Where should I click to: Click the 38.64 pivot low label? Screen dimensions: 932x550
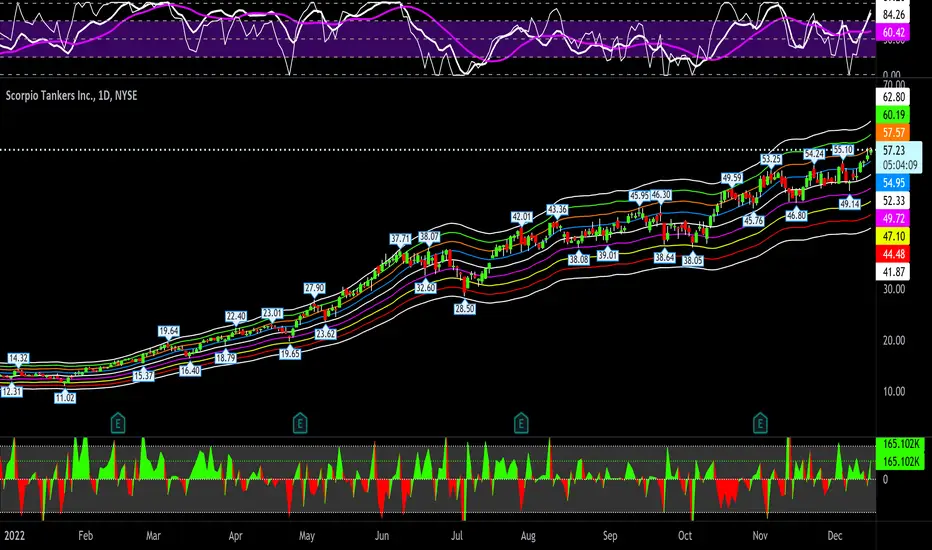point(665,257)
